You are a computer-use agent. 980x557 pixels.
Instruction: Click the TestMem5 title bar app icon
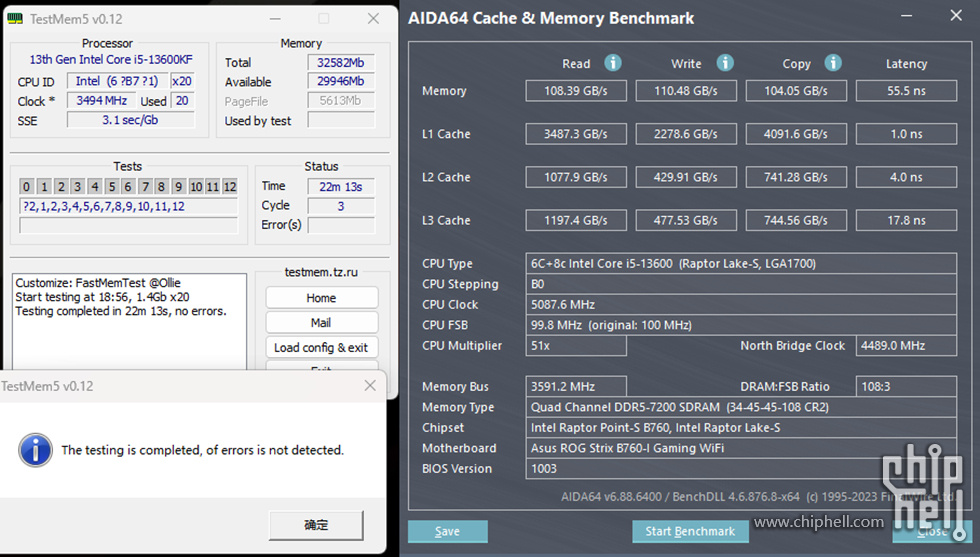tap(15, 19)
